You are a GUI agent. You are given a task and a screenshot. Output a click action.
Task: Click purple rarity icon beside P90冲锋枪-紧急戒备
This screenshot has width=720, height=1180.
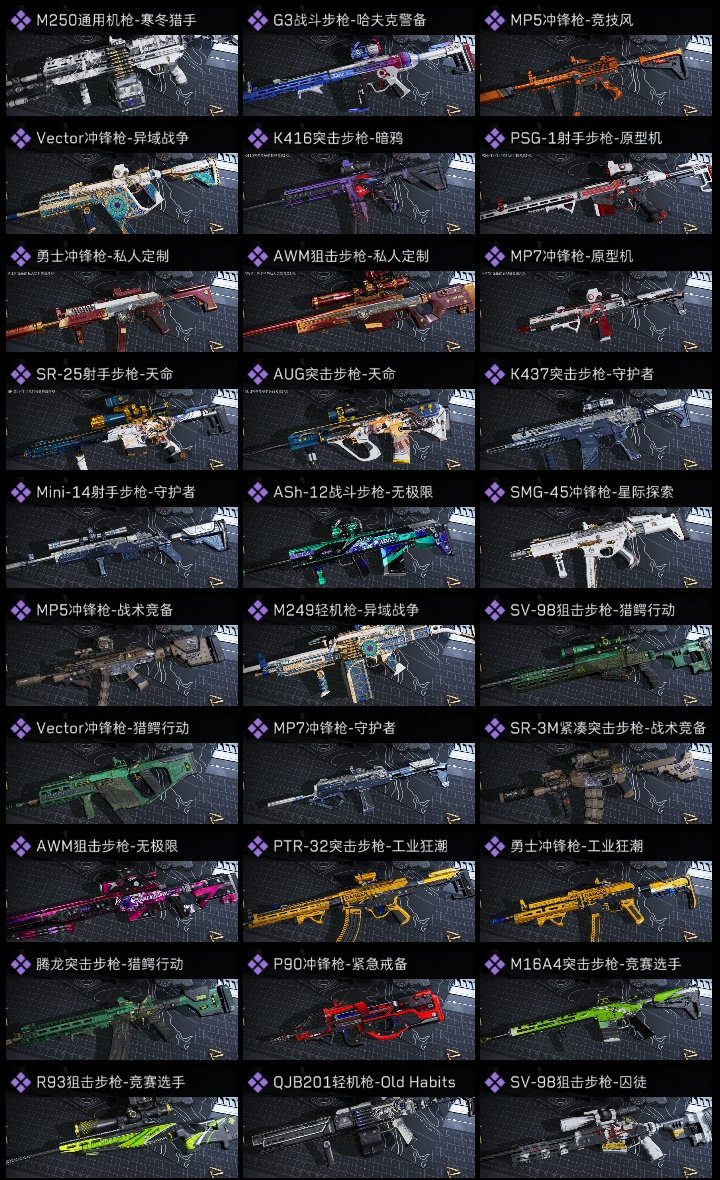coord(257,964)
